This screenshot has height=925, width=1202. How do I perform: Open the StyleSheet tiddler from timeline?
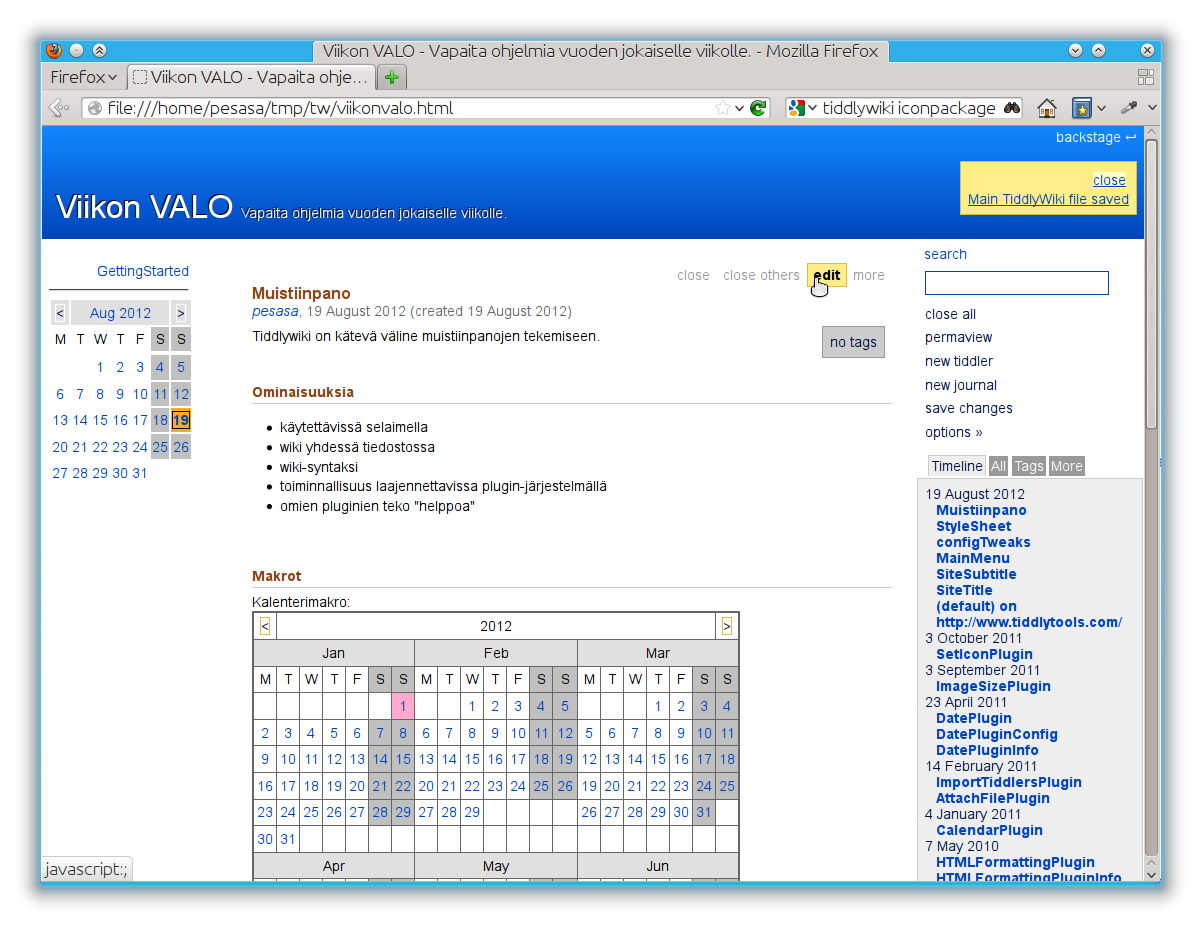click(x=973, y=526)
